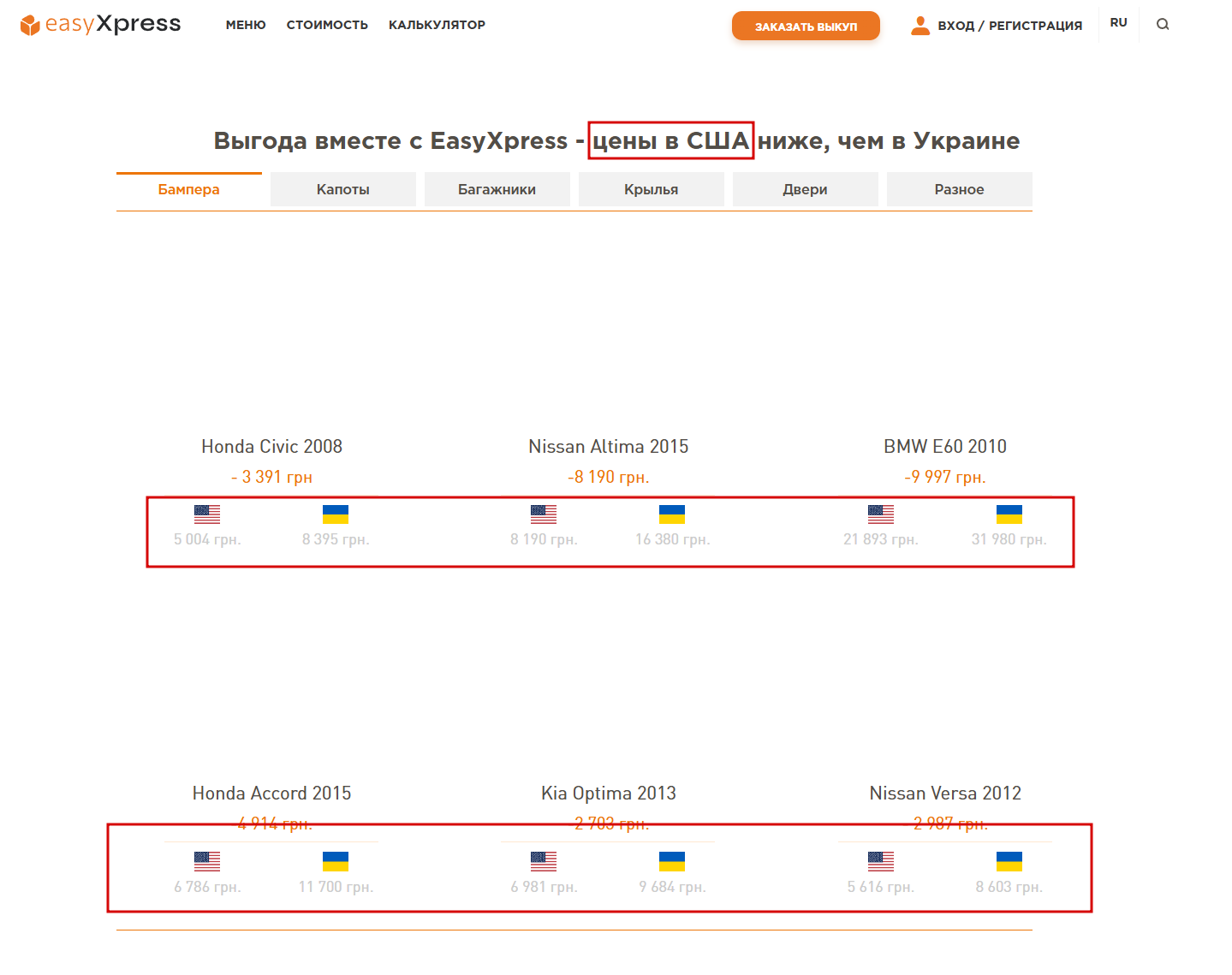1232x975 pixels.
Task: Open the МЕНЮ navigation item
Action: click(246, 25)
